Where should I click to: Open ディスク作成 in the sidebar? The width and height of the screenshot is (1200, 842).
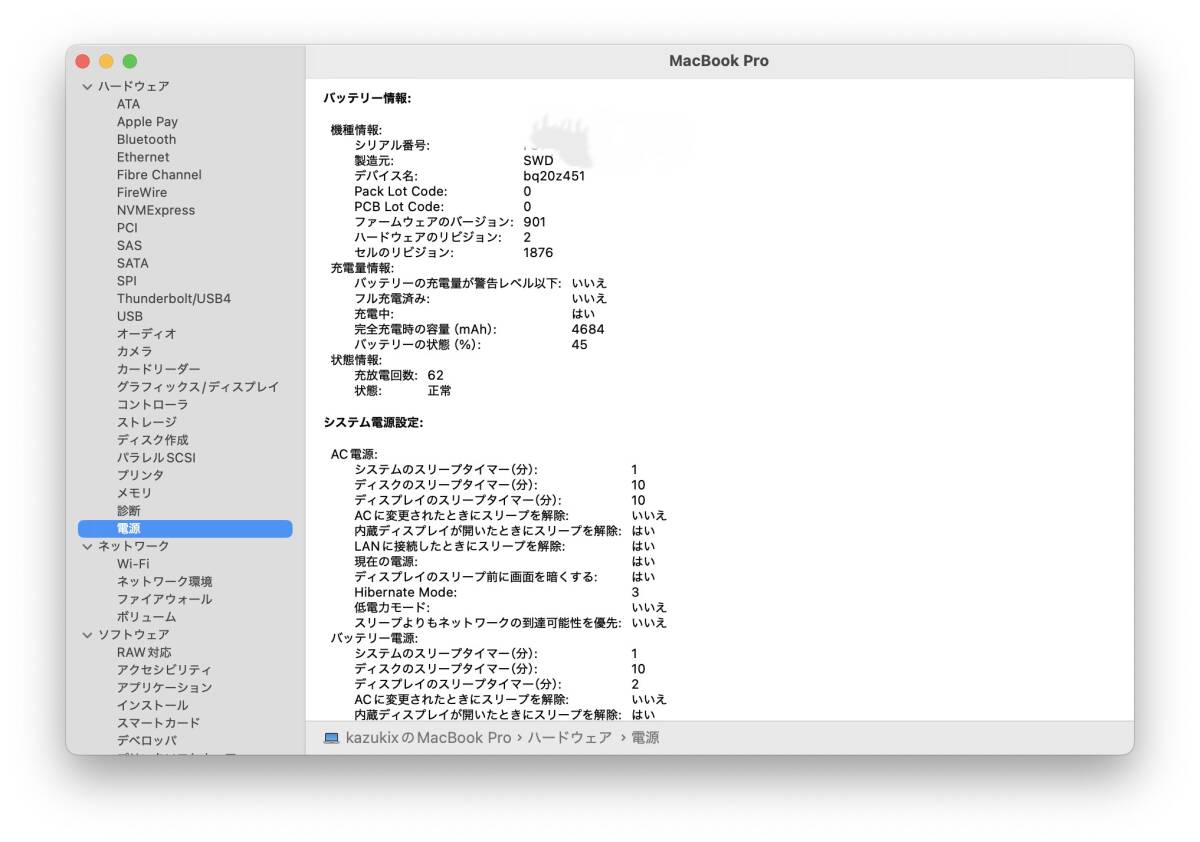tap(152, 440)
